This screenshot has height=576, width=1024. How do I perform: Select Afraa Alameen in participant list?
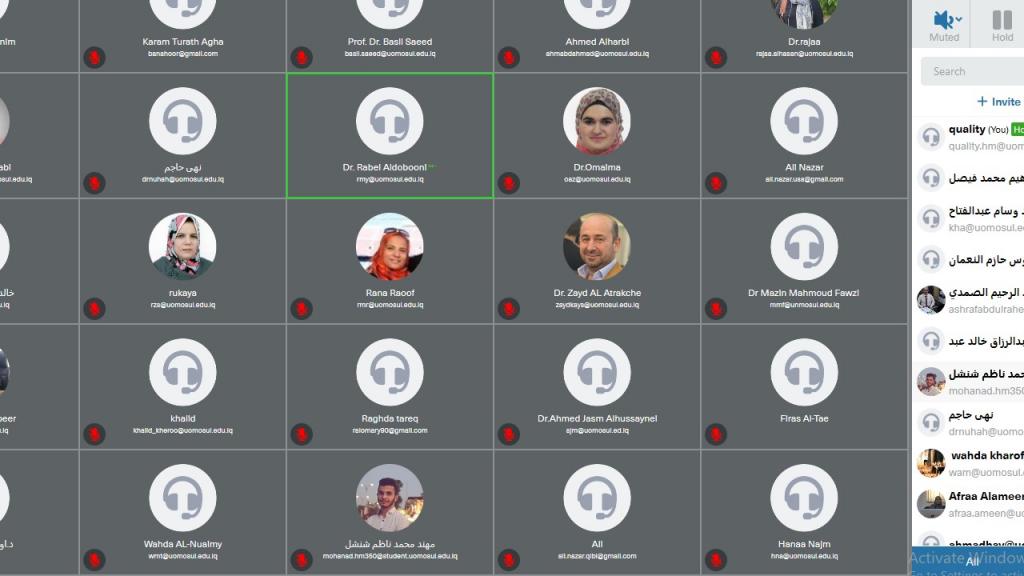[968, 504]
